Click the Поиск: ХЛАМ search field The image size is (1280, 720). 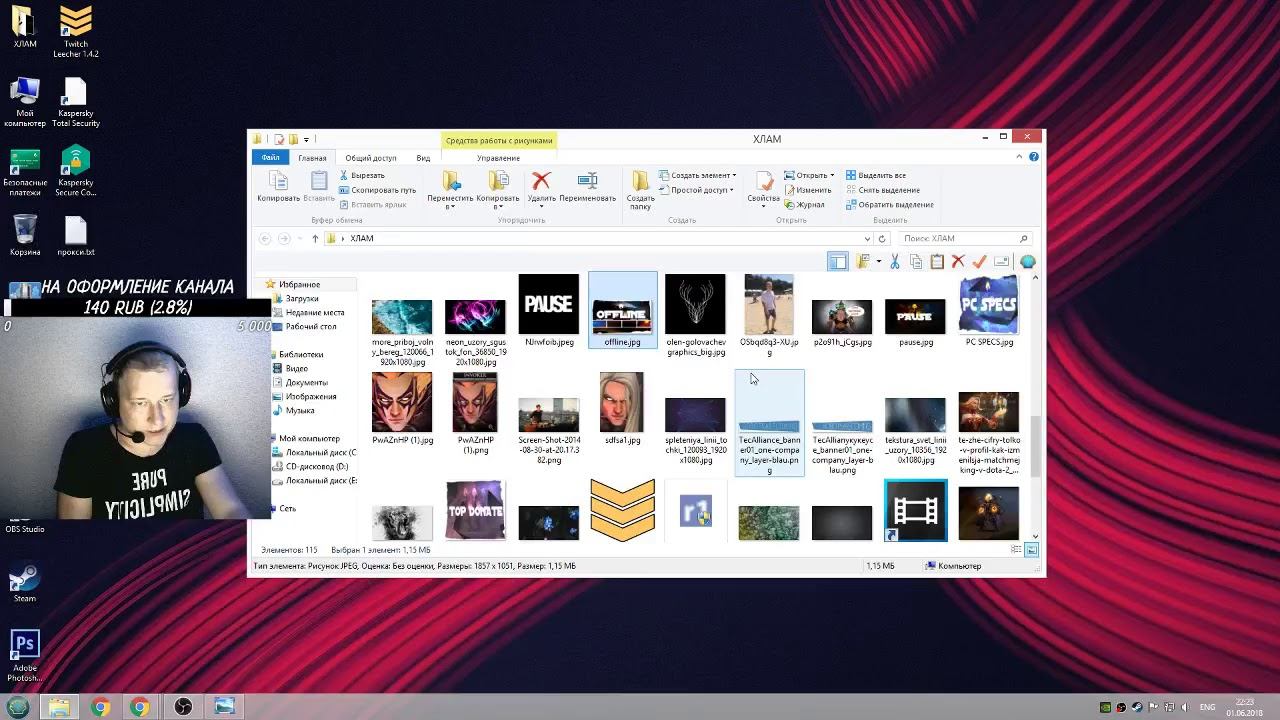[x=963, y=239]
